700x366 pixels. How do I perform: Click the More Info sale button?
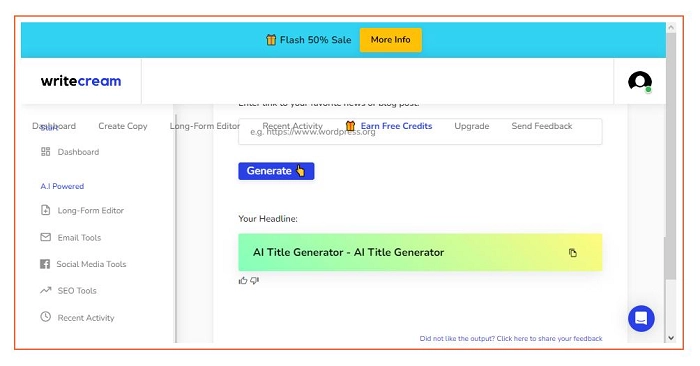(390, 40)
